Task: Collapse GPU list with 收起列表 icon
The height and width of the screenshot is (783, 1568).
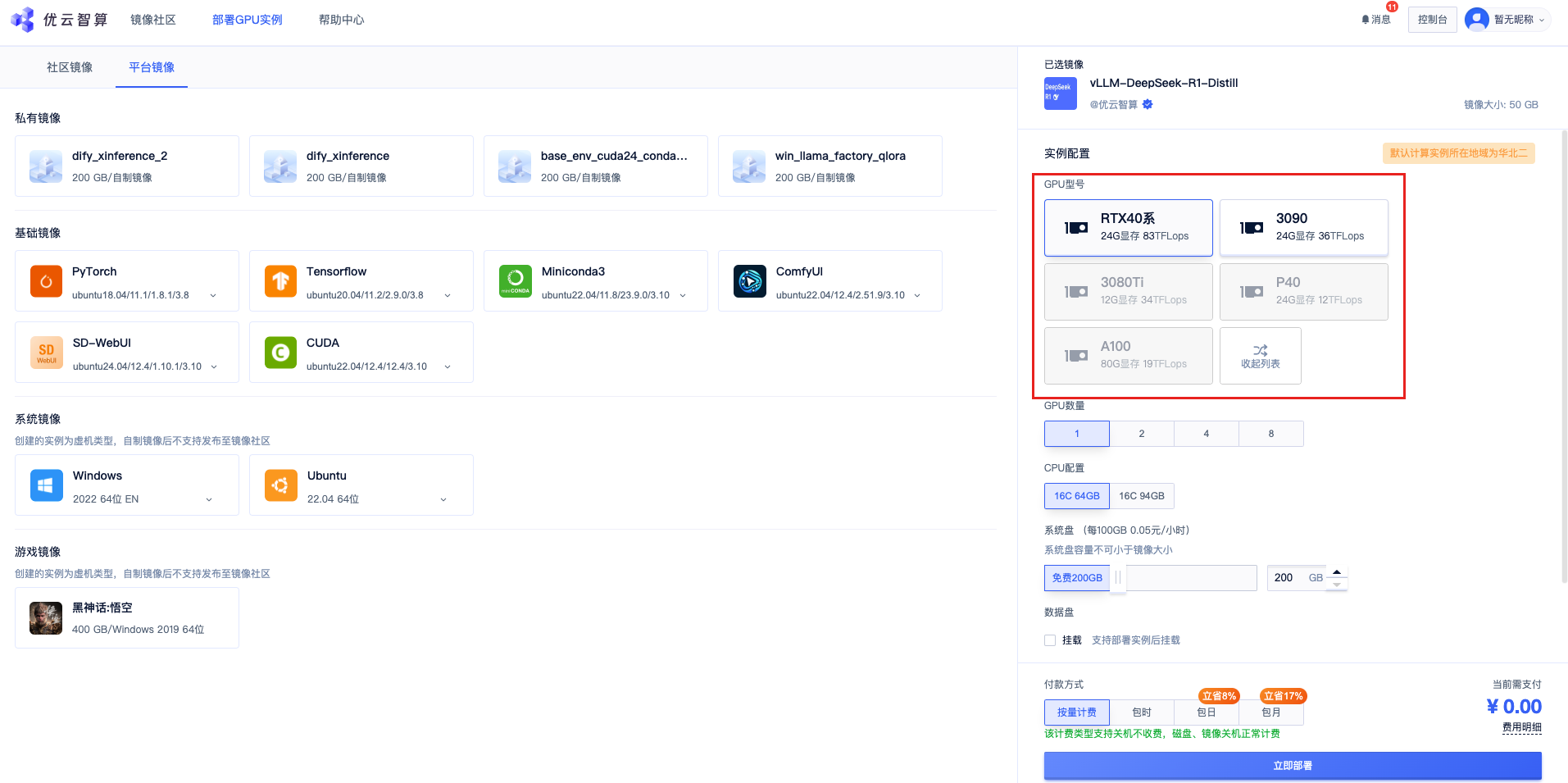Action: click(1261, 350)
